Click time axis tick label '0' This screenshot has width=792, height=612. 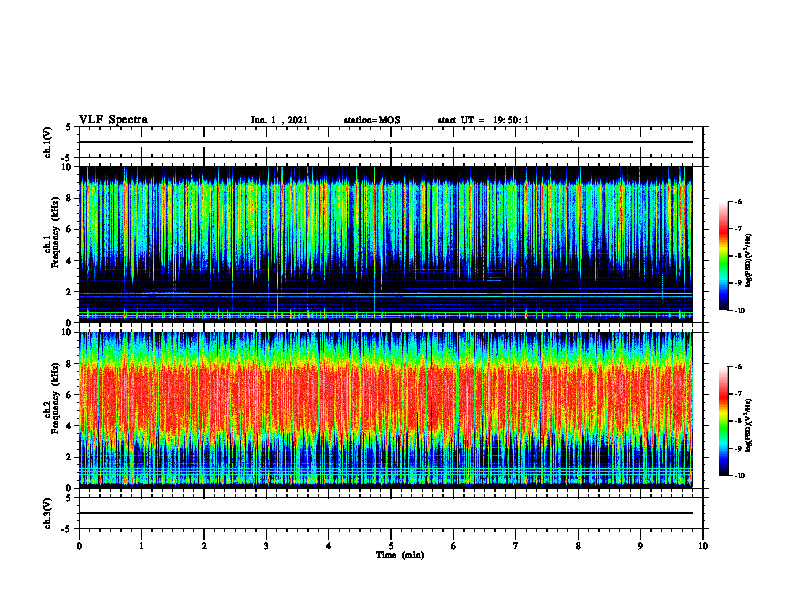[79, 546]
